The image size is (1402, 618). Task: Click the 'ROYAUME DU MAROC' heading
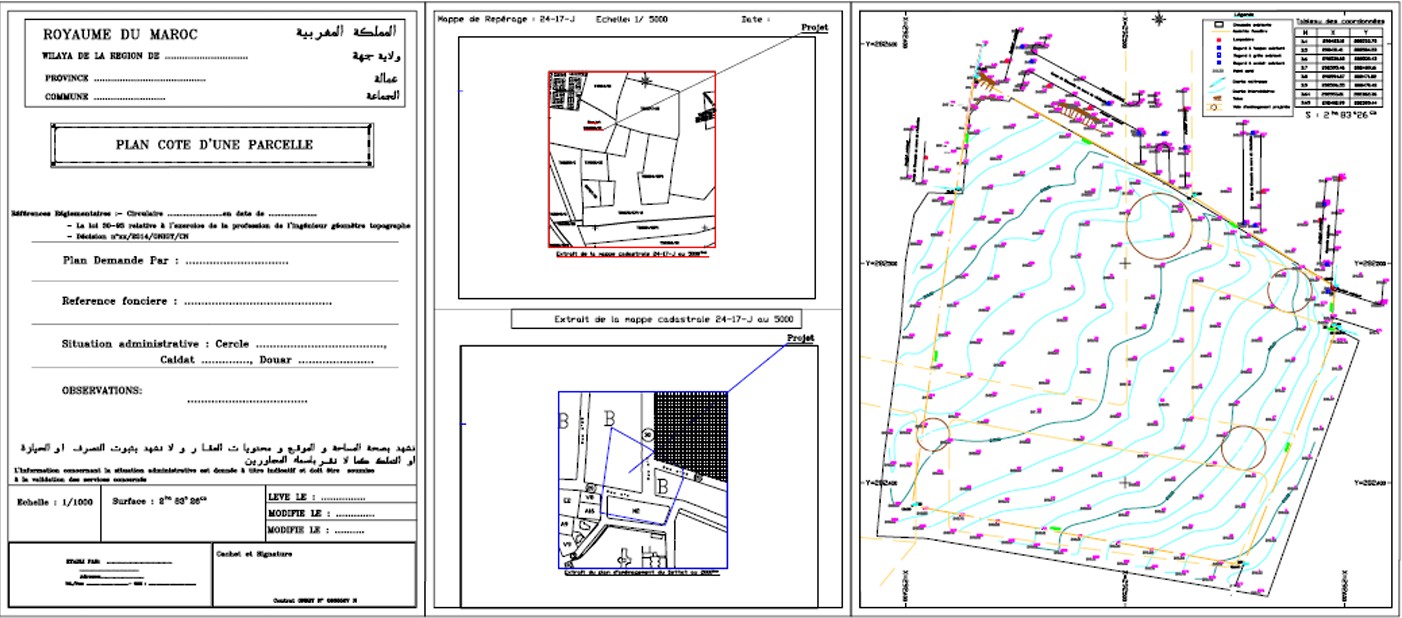point(120,35)
